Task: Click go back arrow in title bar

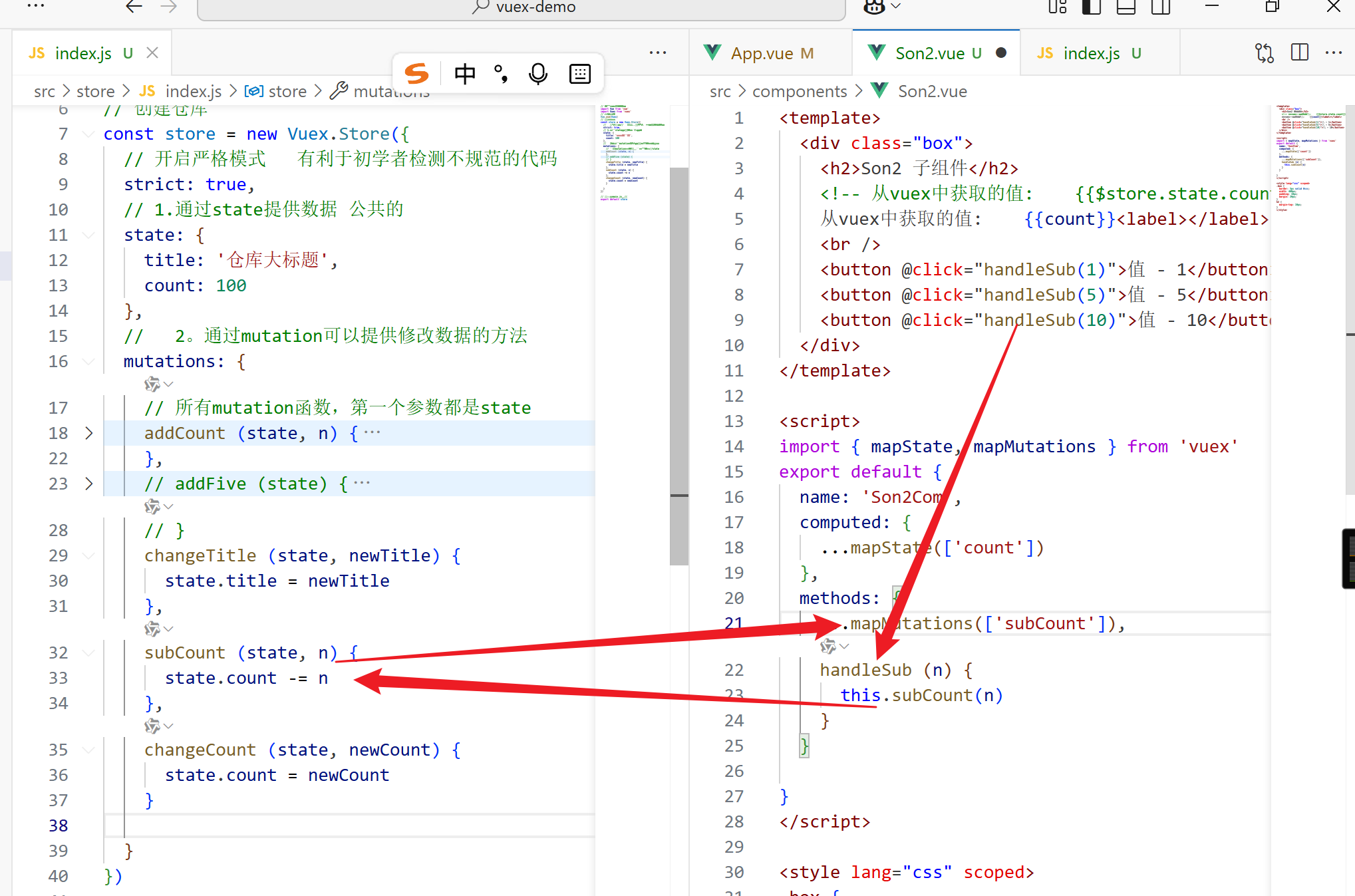Action: click(134, 7)
